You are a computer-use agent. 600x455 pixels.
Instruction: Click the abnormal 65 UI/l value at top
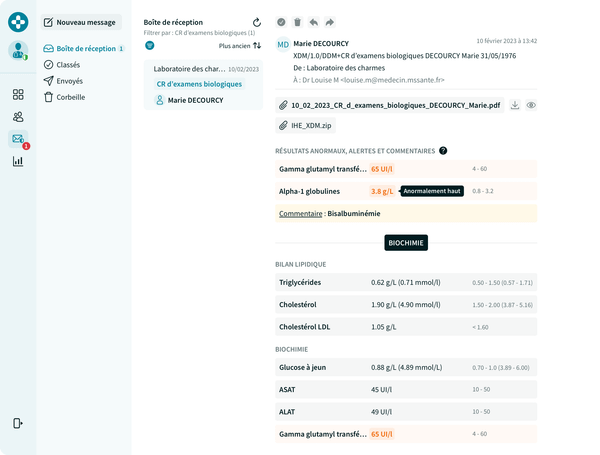click(382, 169)
